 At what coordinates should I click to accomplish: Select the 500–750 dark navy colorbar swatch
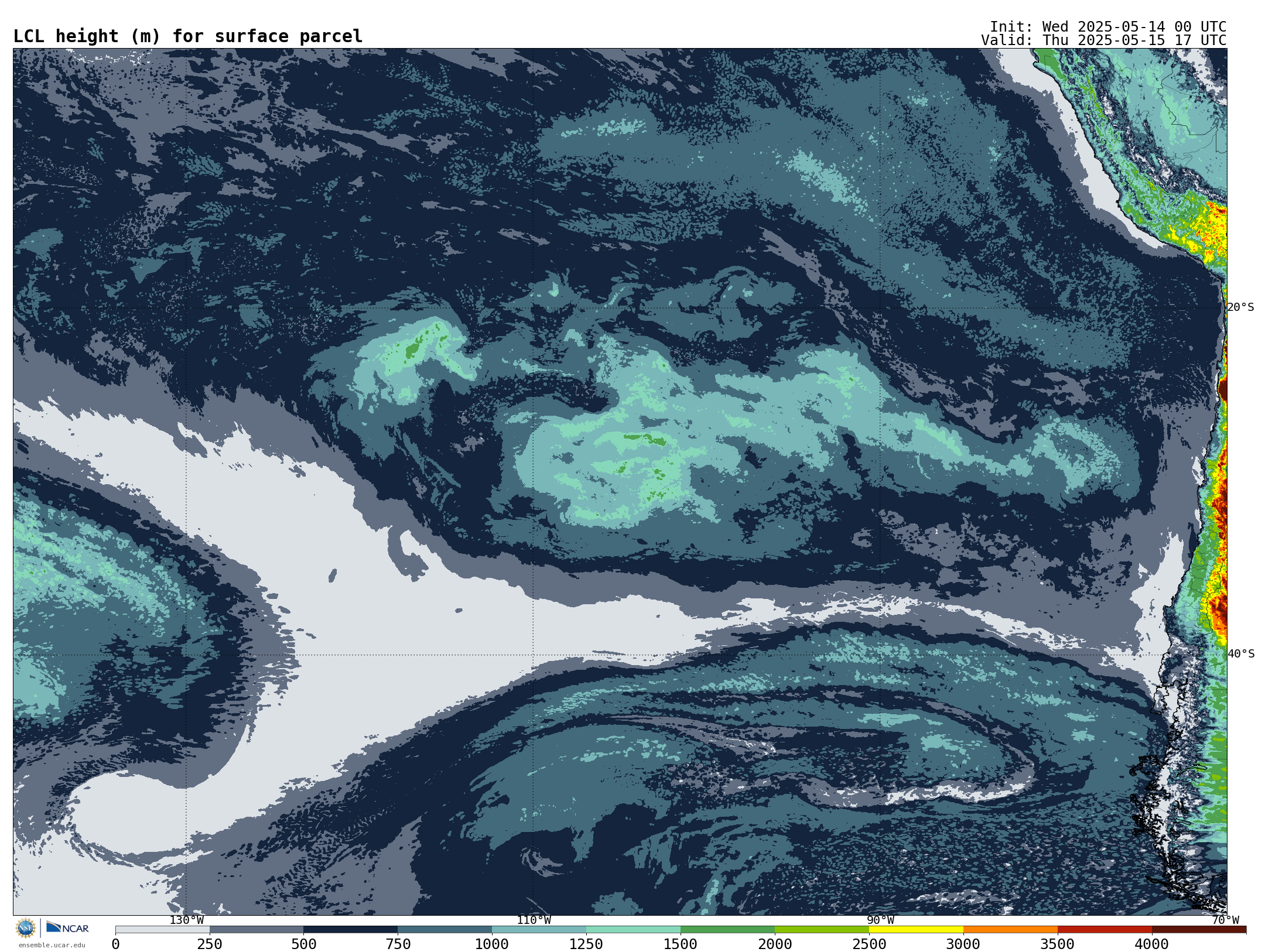click(351, 929)
